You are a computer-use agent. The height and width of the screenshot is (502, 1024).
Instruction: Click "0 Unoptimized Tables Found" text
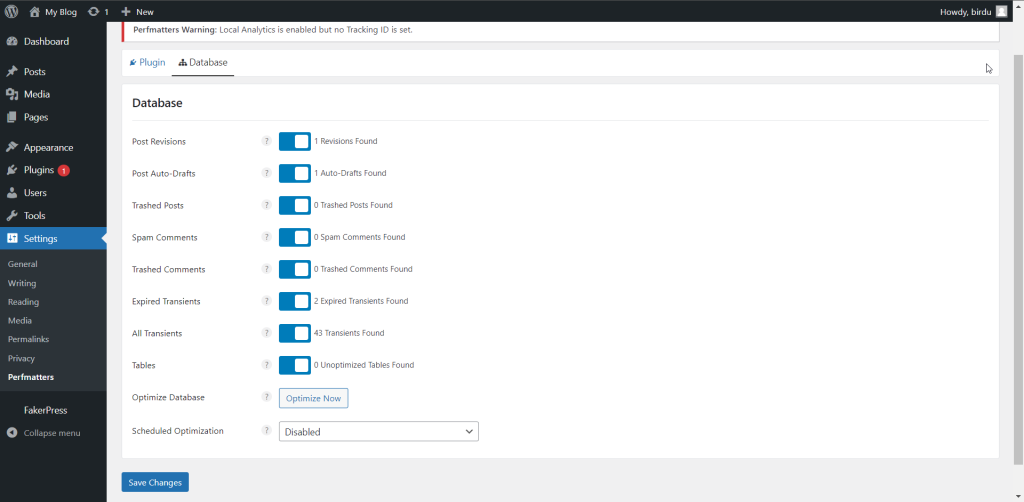click(x=364, y=365)
